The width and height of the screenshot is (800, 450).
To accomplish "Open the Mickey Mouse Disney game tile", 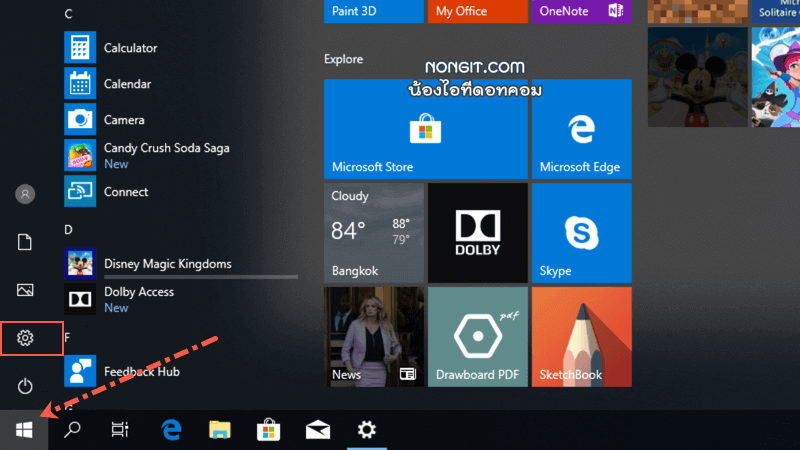I will coord(697,77).
